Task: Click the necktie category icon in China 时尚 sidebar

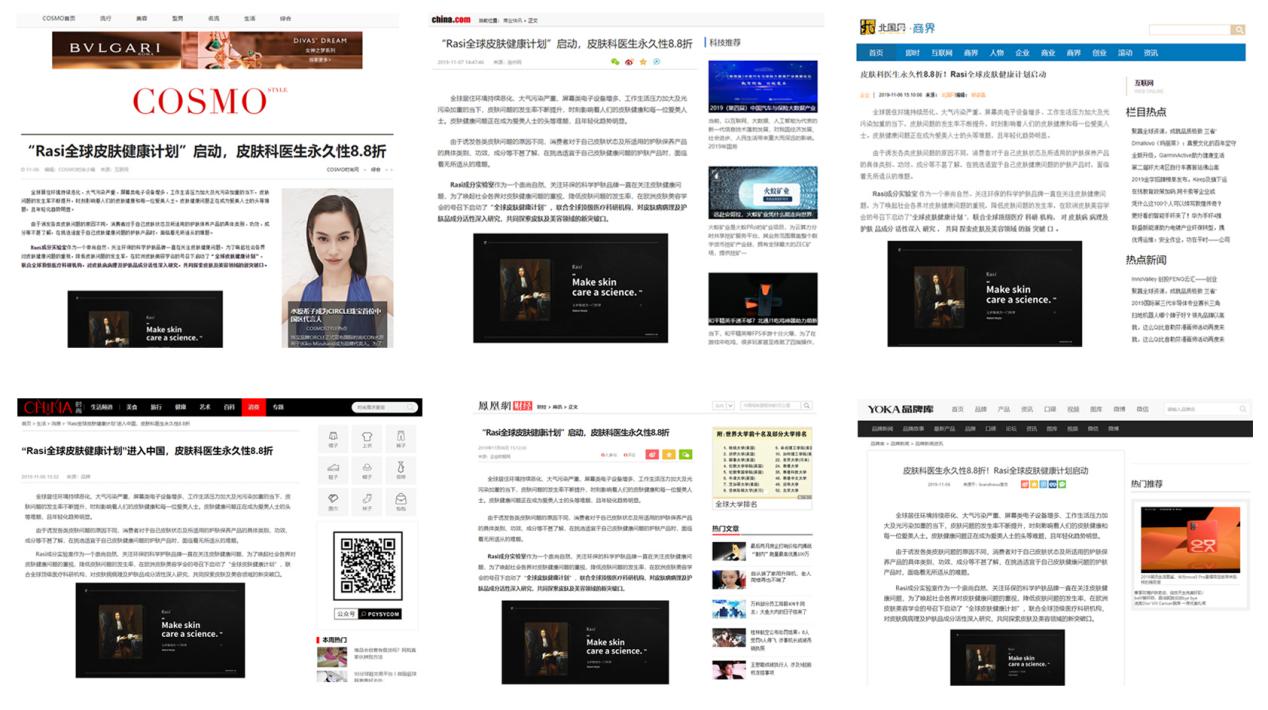Action: (x=399, y=469)
